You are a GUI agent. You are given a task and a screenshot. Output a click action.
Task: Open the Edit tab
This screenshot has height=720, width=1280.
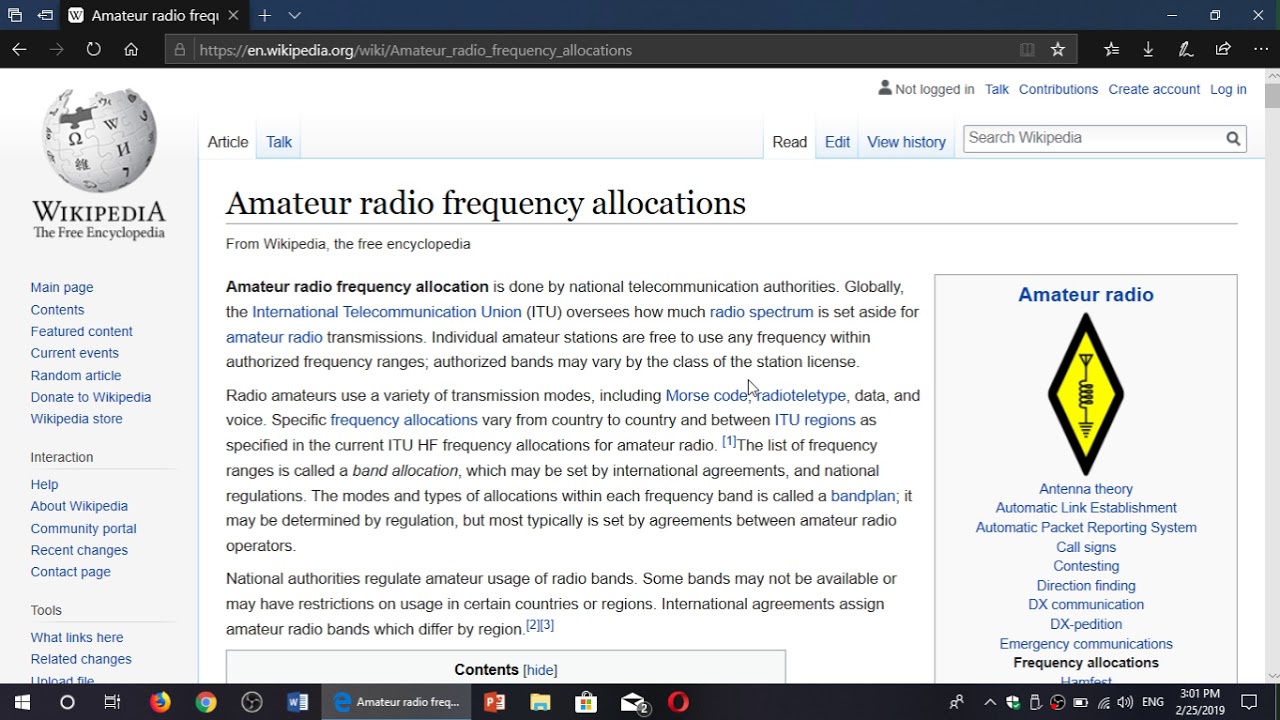coord(837,142)
